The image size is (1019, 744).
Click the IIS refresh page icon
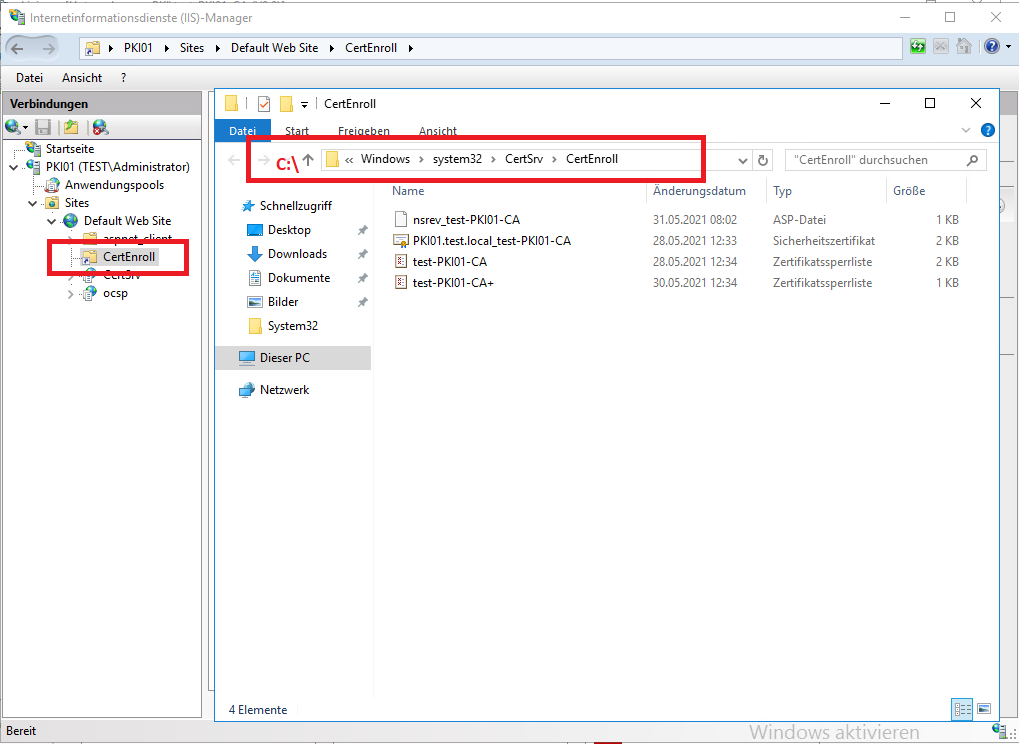coord(918,47)
